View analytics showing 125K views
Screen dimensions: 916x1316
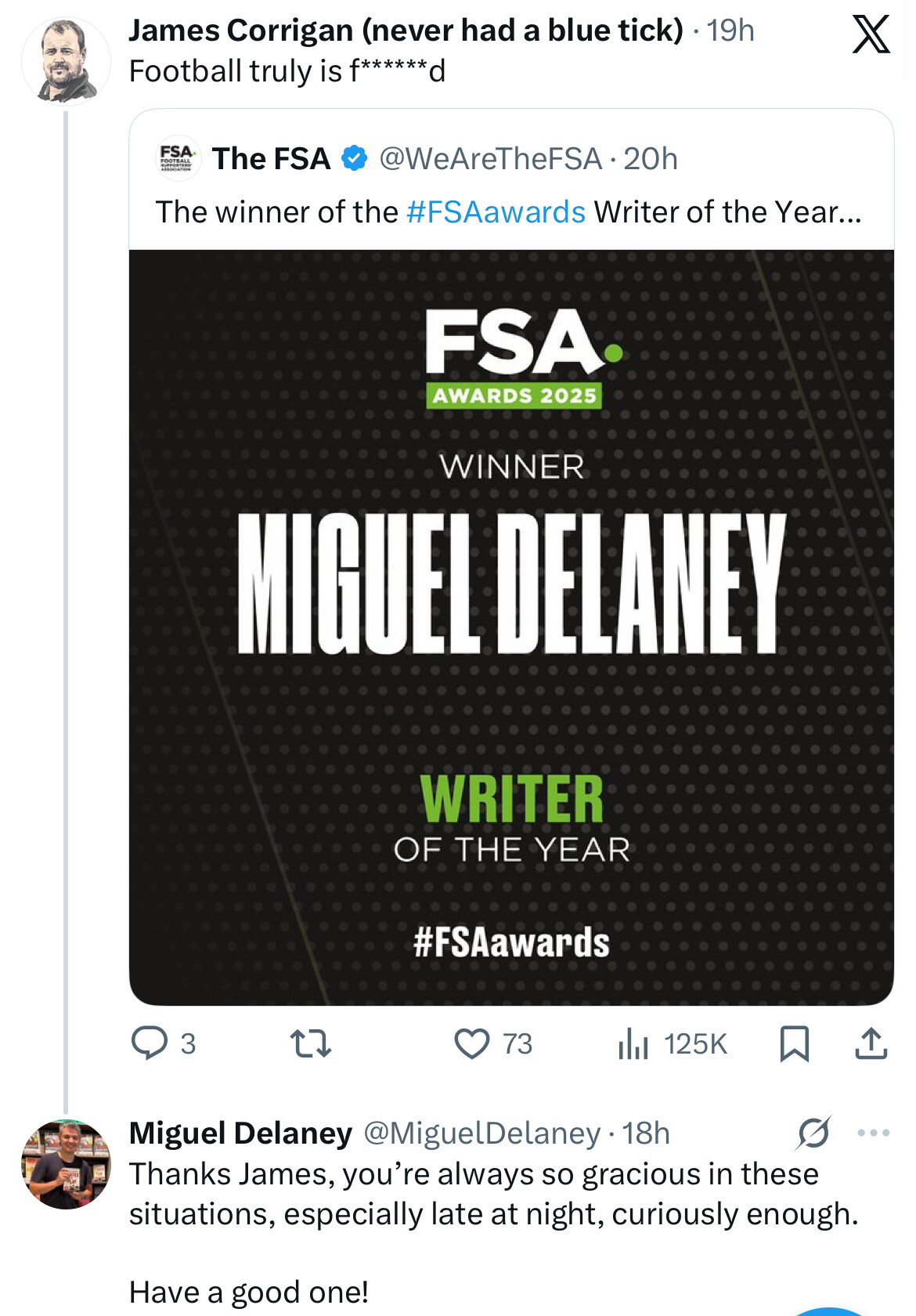(x=633, y=1043)
